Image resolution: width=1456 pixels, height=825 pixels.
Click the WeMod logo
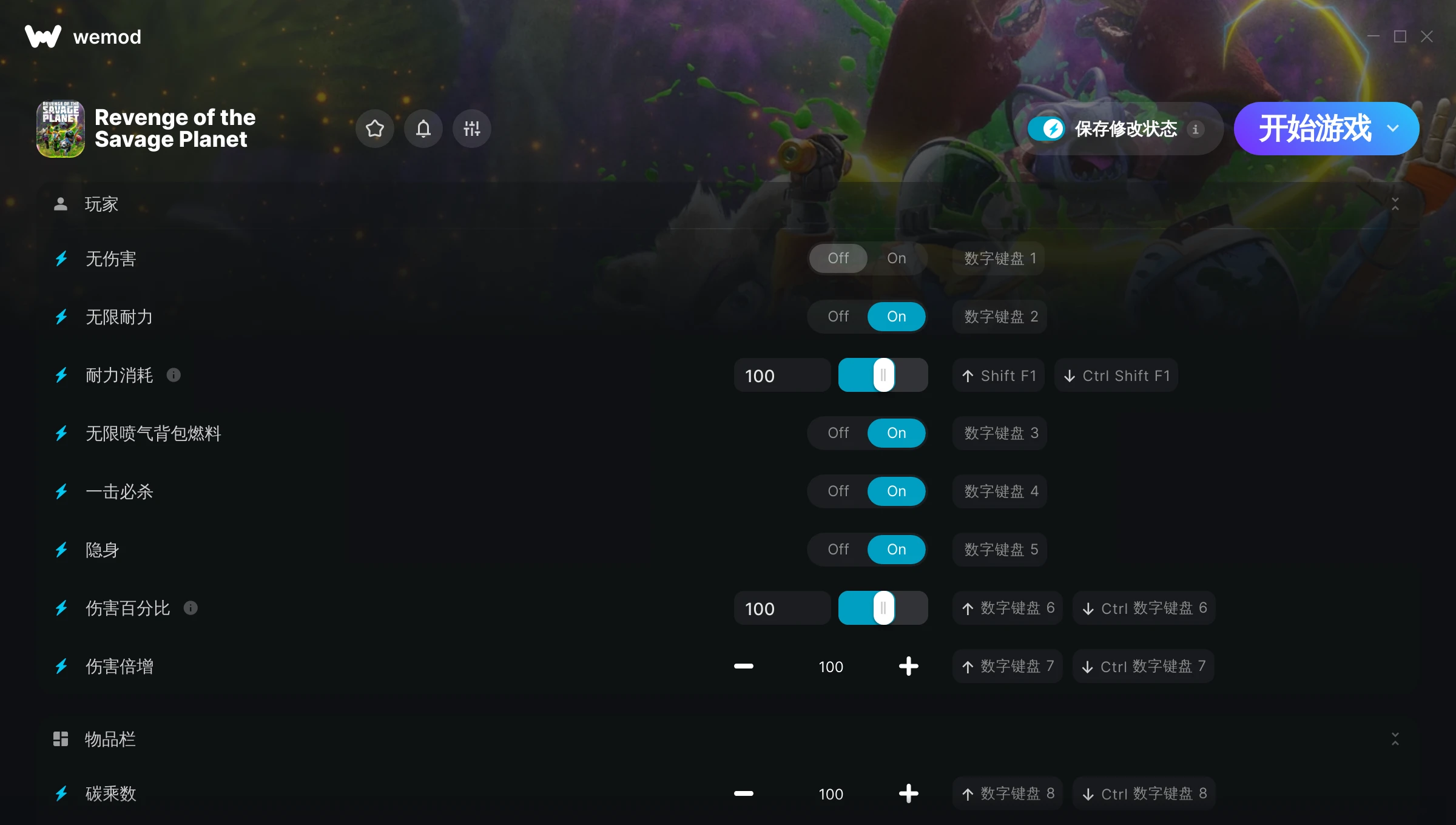[43, 36]
